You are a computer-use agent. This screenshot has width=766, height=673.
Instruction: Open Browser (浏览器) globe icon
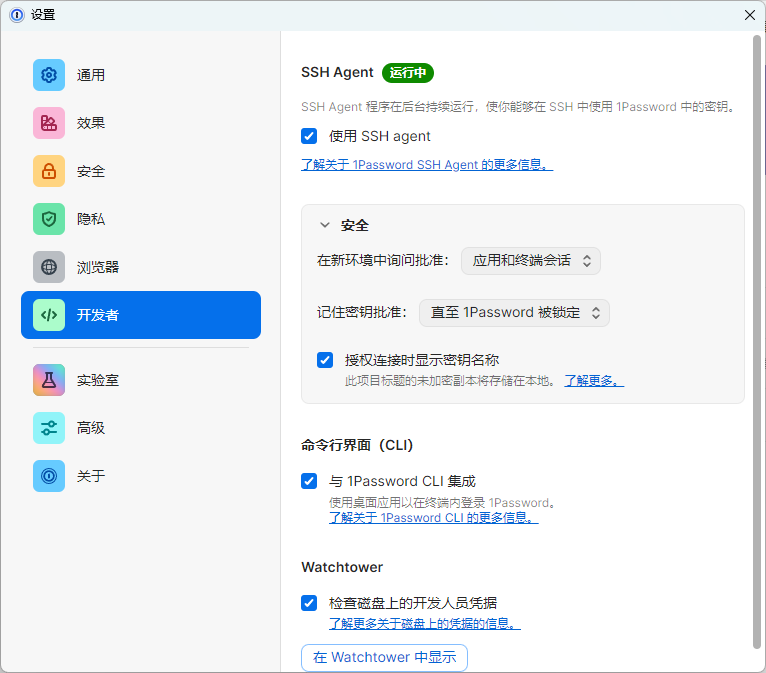coord(49,267)
